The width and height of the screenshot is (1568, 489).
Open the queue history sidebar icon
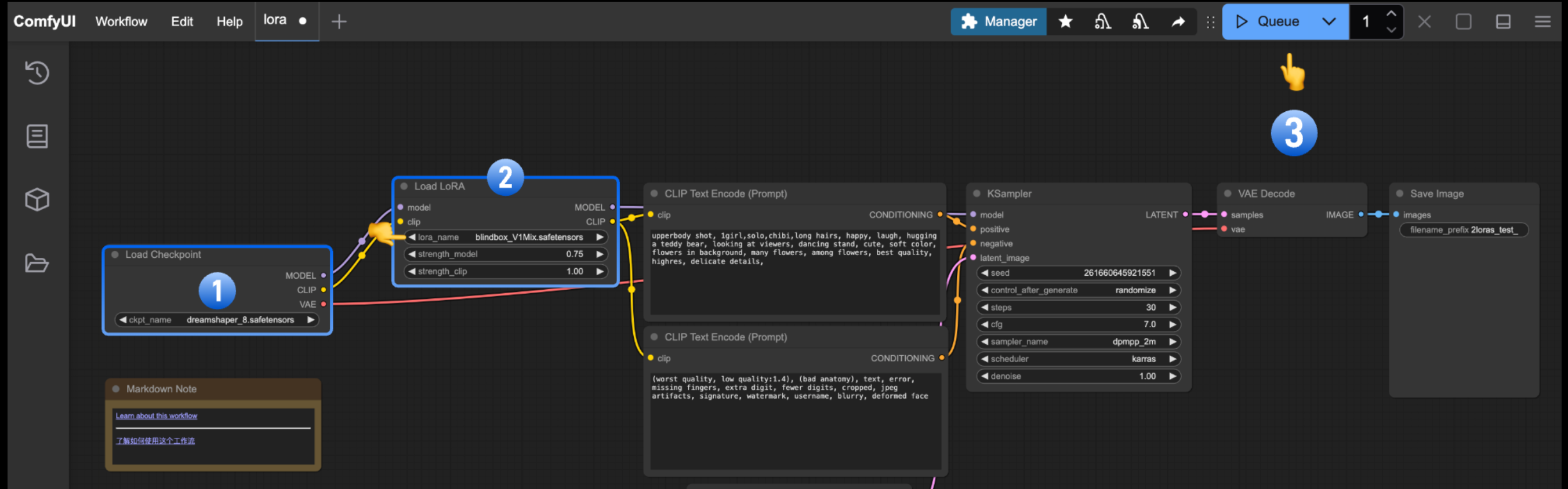37,72
